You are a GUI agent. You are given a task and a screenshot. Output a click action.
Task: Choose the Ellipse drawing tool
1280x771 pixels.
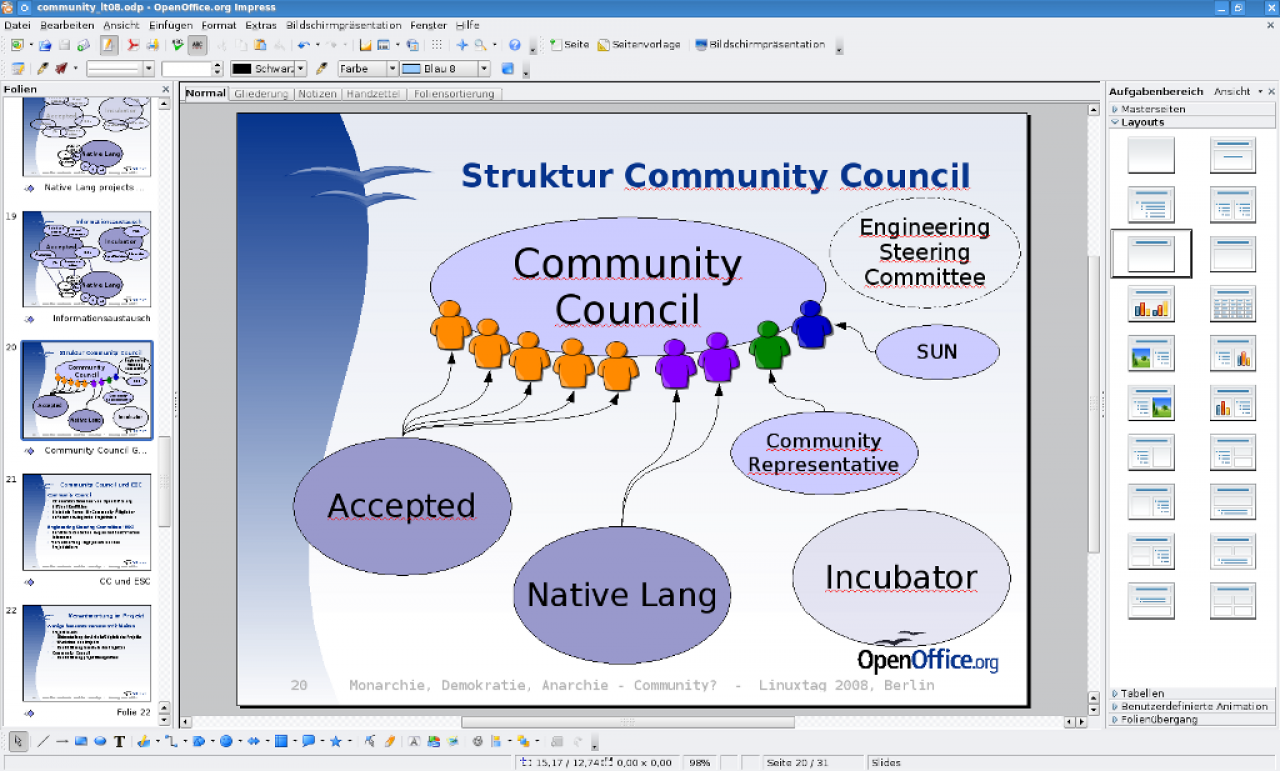pyautogui.click(x=100, y=742)
